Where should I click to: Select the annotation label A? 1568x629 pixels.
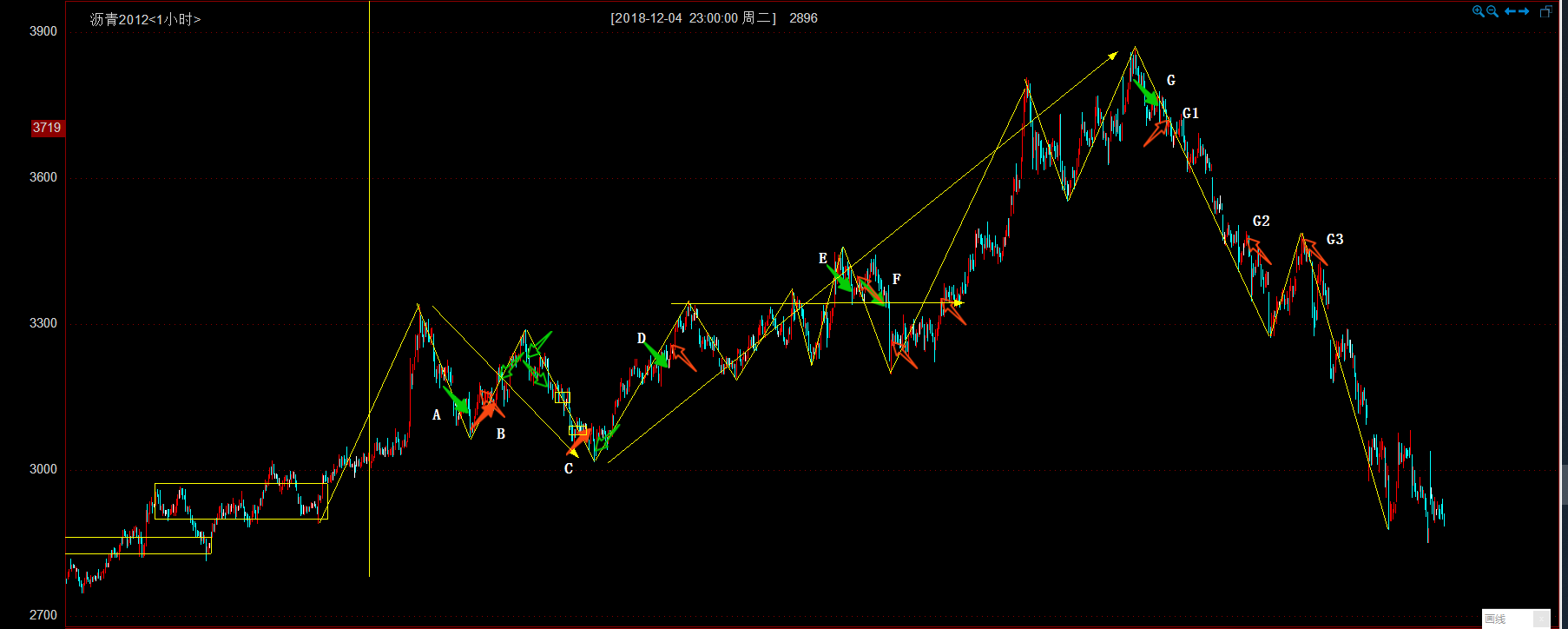point(437,415)
